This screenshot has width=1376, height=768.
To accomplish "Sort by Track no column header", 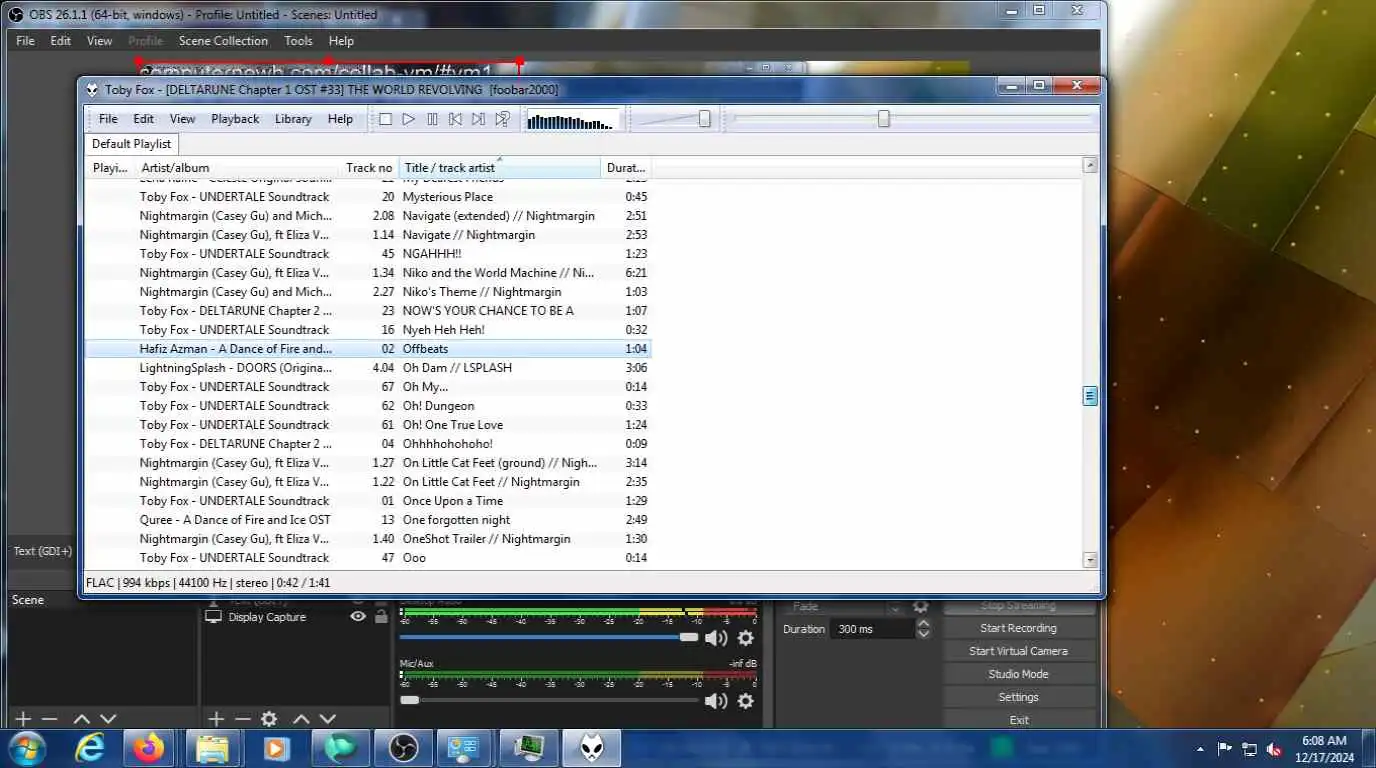I will (369, 167).
